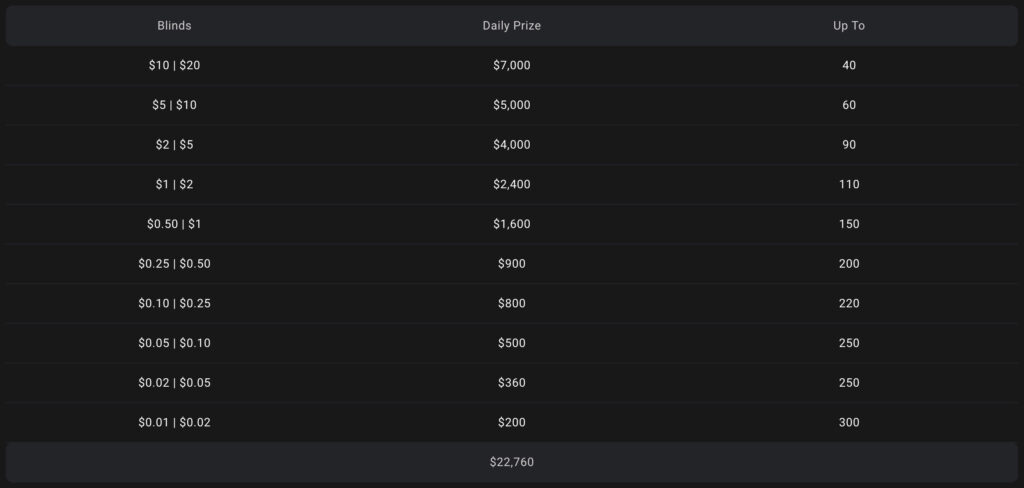1024x488 pixels.
Task: Click the $2,400 daily prize cell
Action: point(511,184)
